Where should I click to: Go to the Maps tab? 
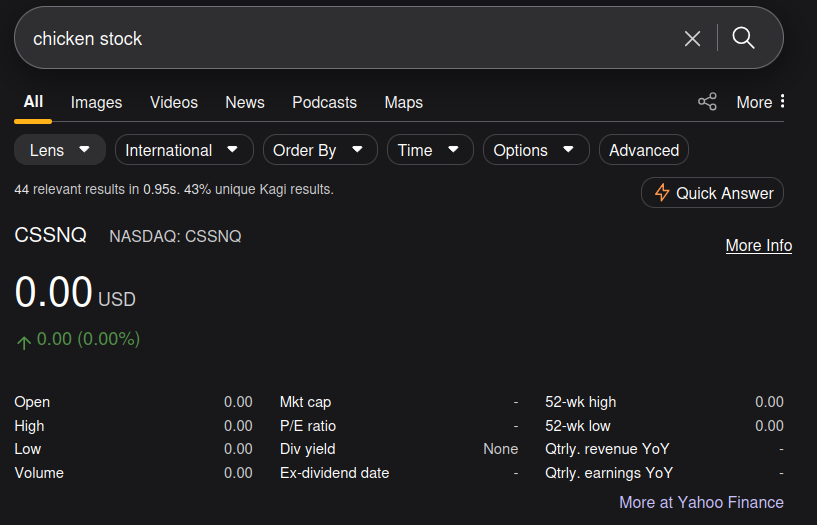[403, 102]
